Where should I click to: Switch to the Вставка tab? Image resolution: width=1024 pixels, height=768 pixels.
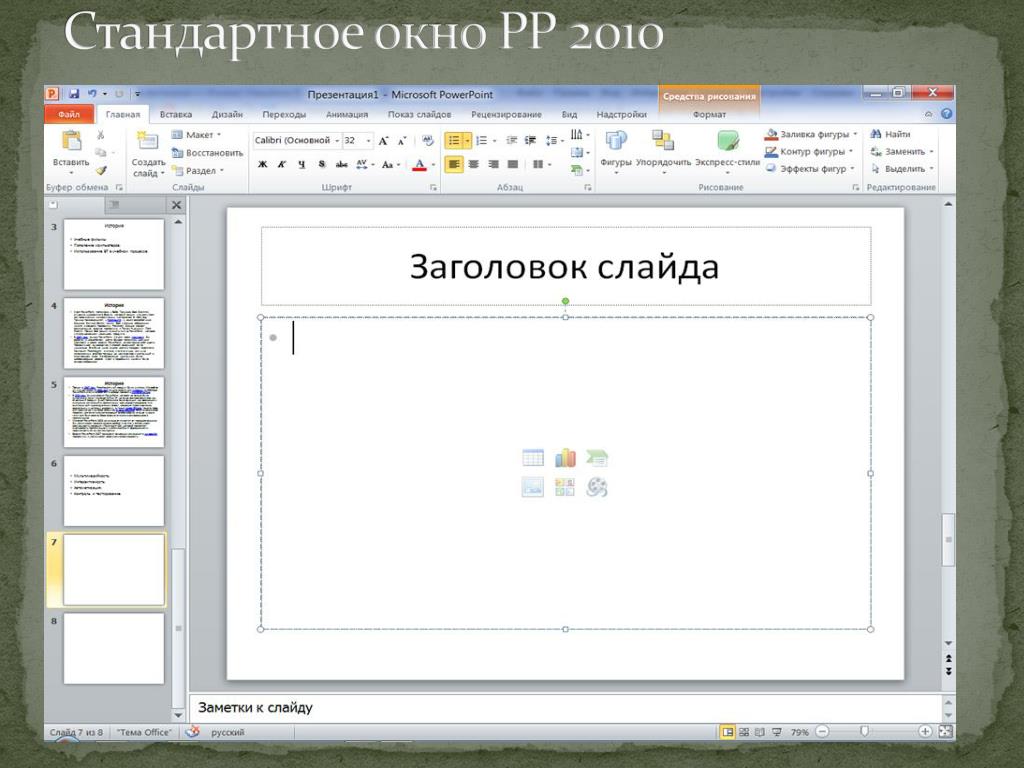(x=176, y=114)
